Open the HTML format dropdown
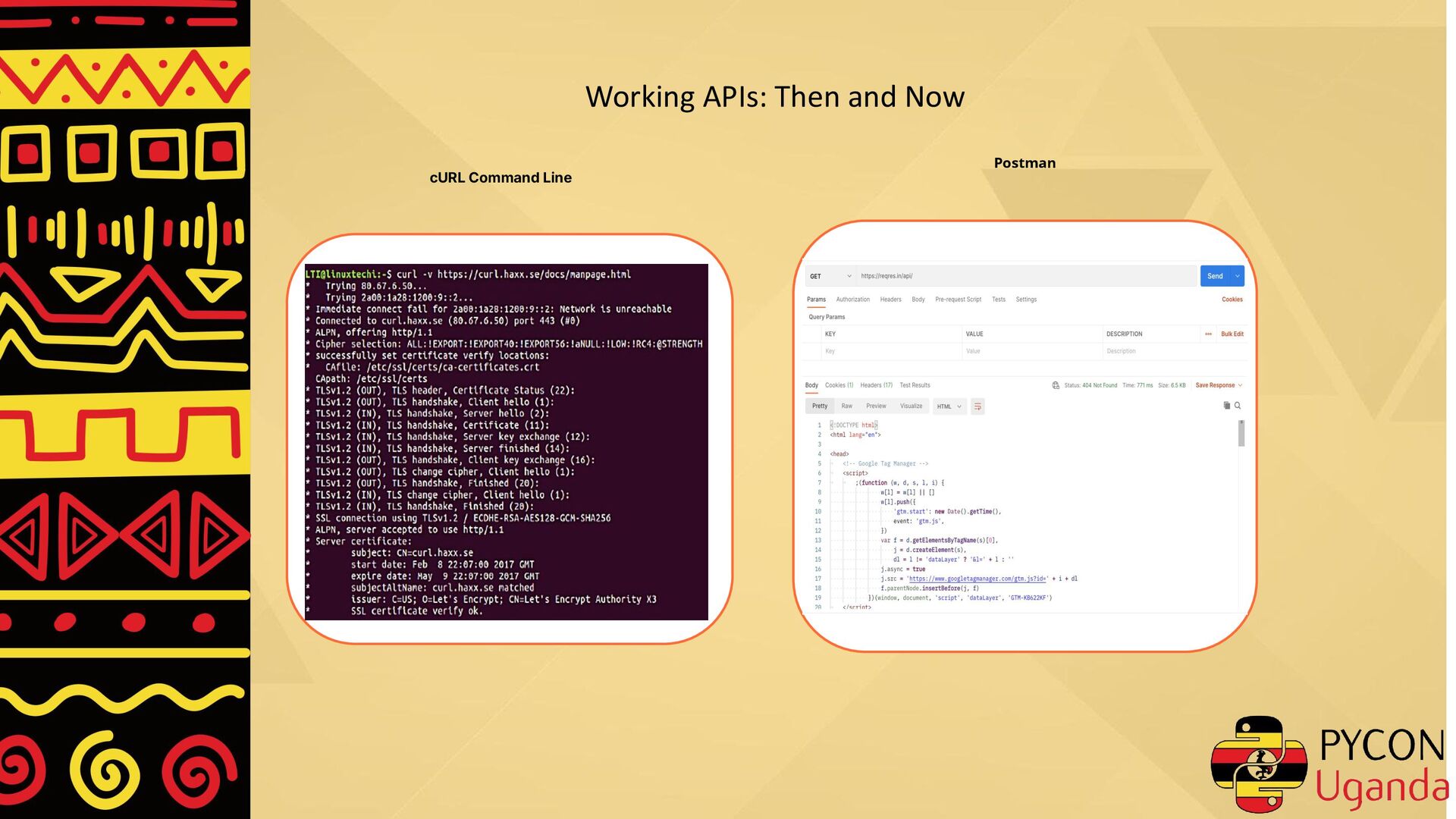1456x819 pixels. tap(949, 406)
